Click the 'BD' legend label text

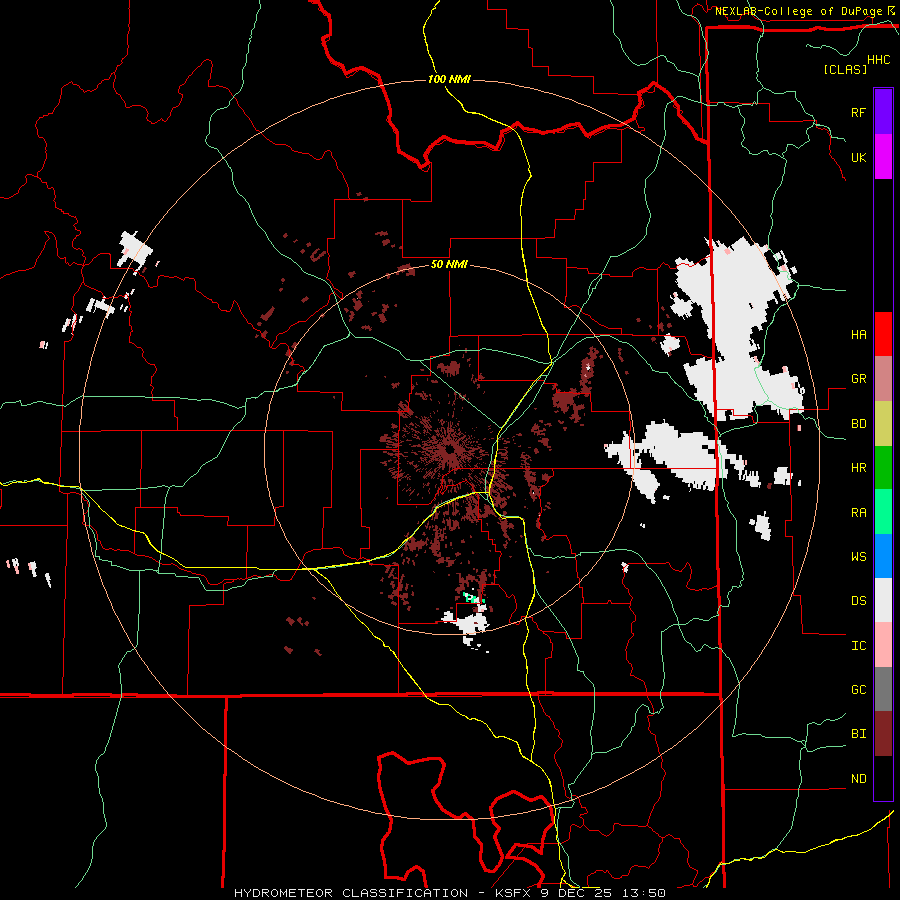(x=858, y=424)
